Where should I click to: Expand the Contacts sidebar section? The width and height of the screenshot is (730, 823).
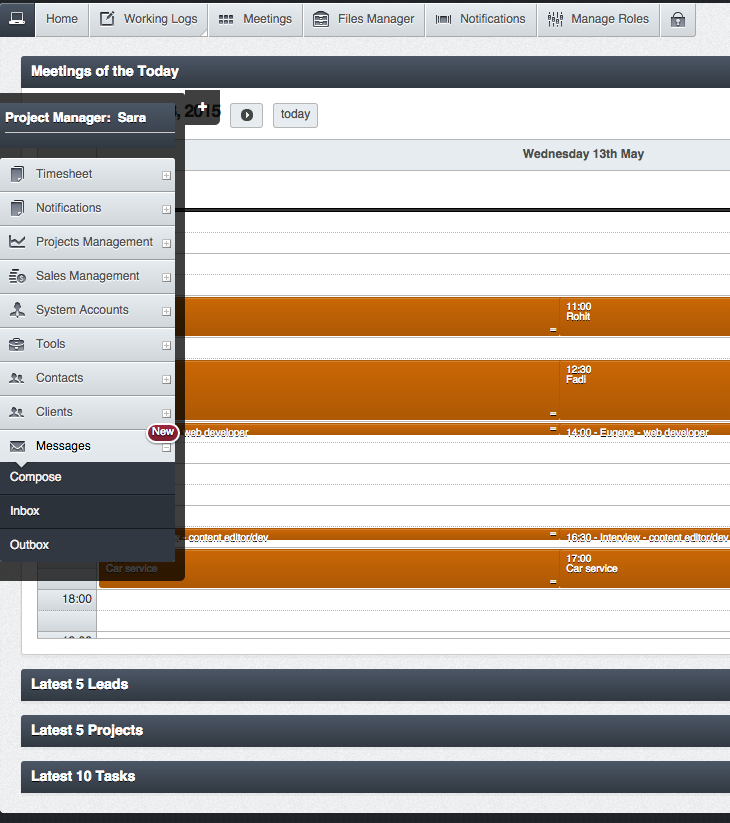(x=166, y=380)
